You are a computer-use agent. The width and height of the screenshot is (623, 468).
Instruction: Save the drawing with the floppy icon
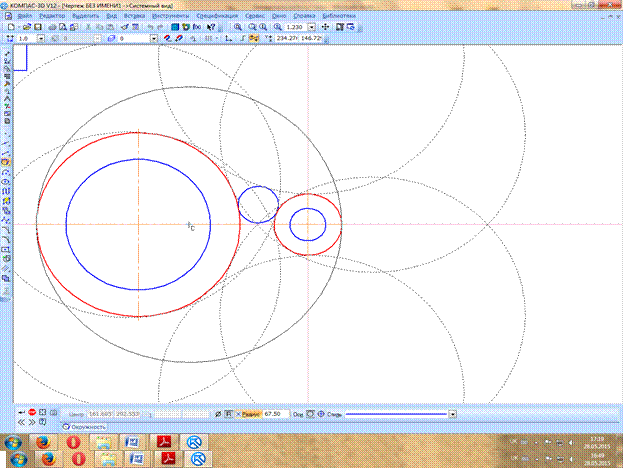pyautogui.click(x=38, y=27)
